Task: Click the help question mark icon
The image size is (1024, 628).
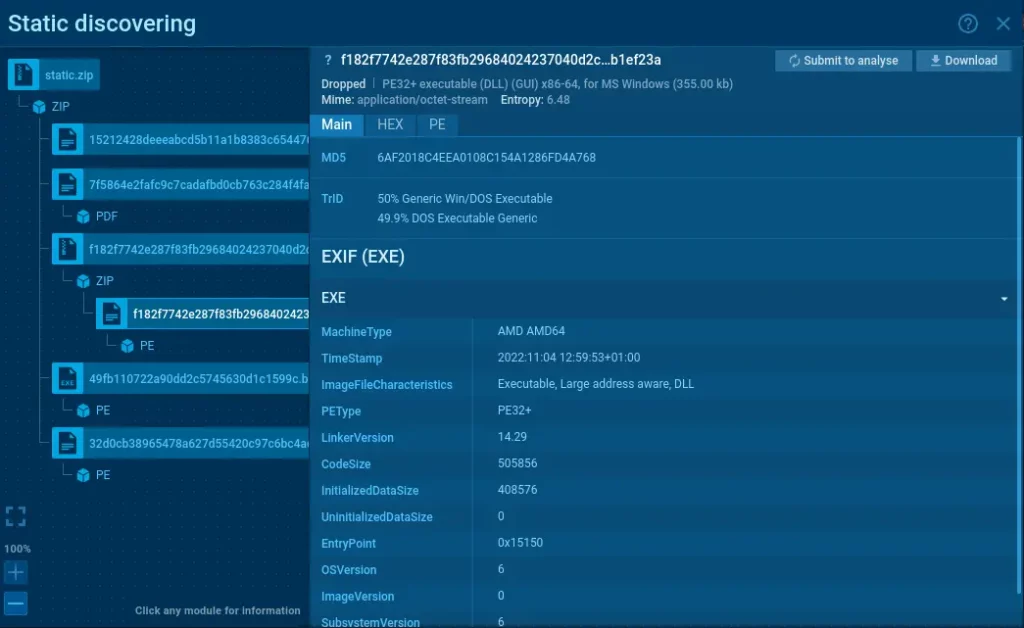Action: [967, 24]
